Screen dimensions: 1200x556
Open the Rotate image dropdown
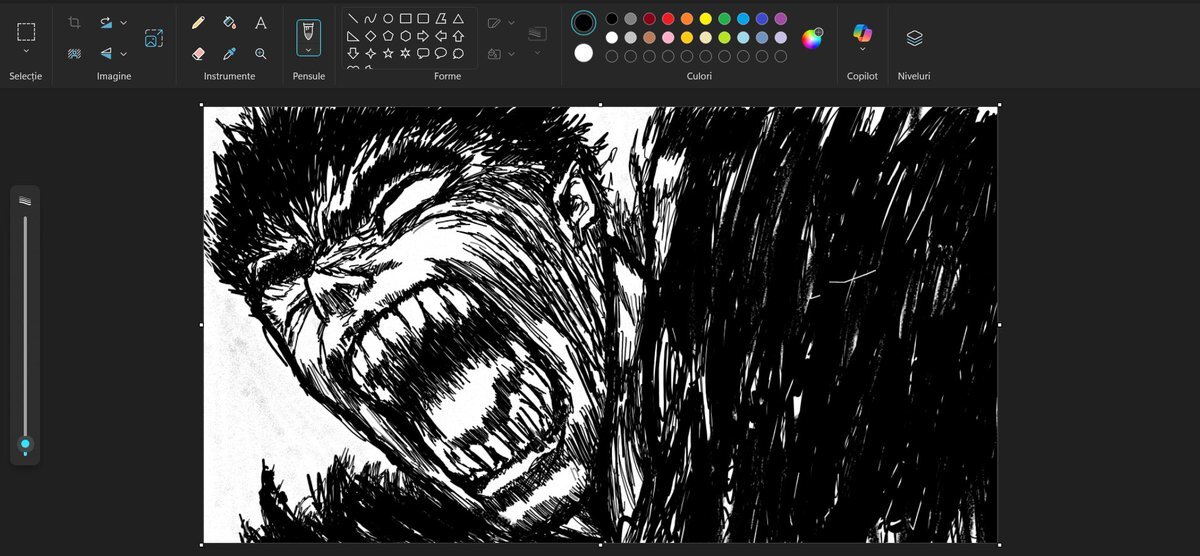(124, 22)
